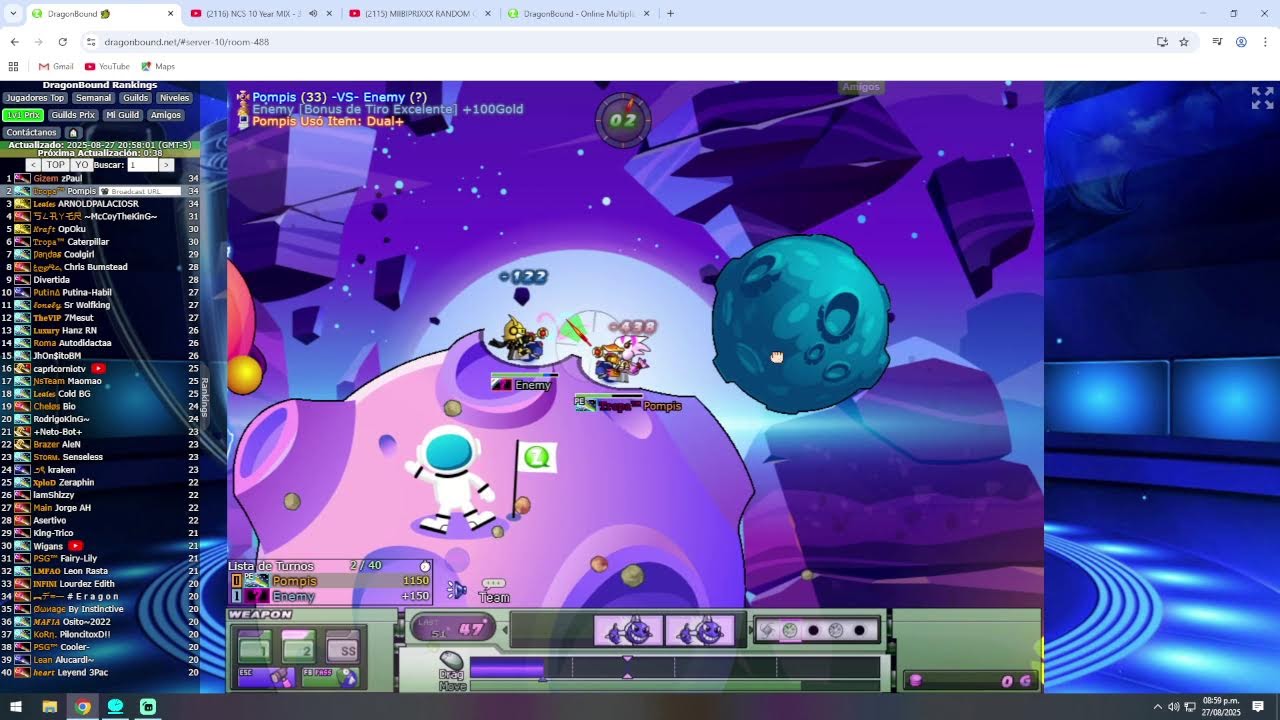1280x720 pixels.
Task: Toggle the game fullscreen expand icon
Action: [x=1262, y=97]
